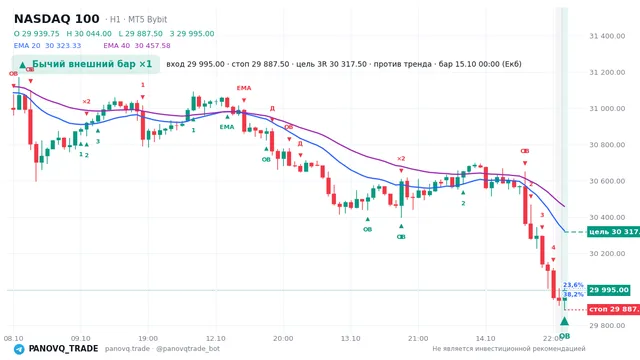Image resolution: width=640 pixels, height=360 pixels.
Task: Click the Telegram logo icon
Action: [x=19, y=349]
